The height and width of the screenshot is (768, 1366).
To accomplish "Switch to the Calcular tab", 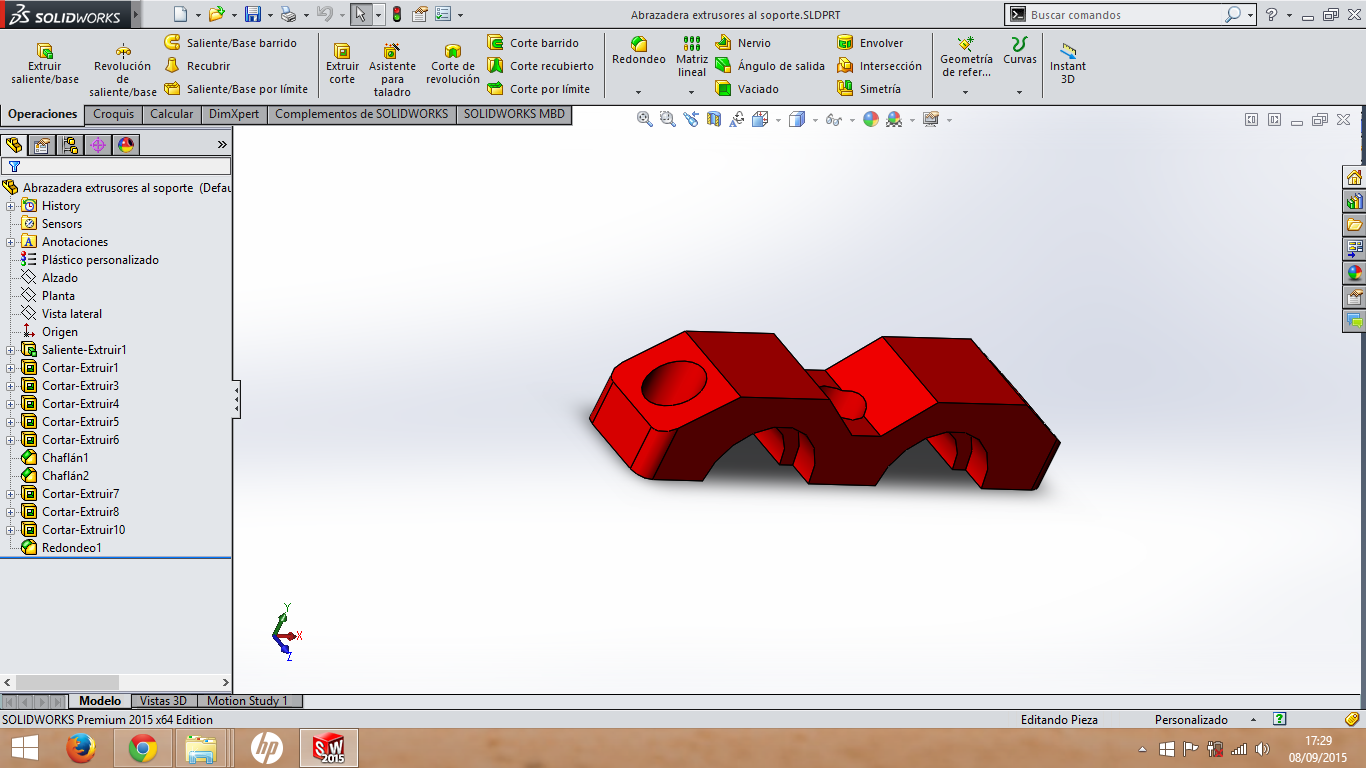I will (x=171, y=114).
